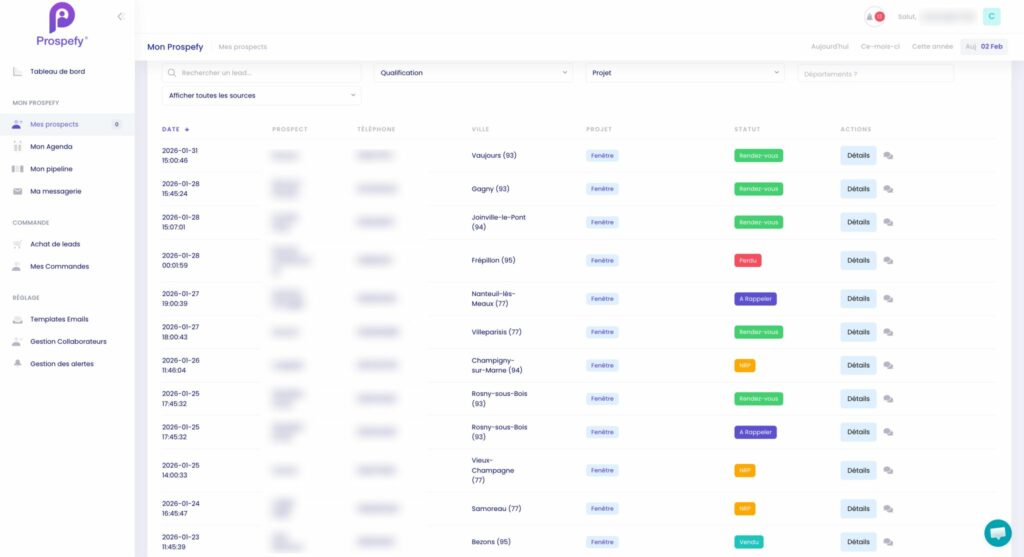The image size is (1024, 557).
Task: Open chat bubble icon for Frépillon row
Action: (888, 261)
